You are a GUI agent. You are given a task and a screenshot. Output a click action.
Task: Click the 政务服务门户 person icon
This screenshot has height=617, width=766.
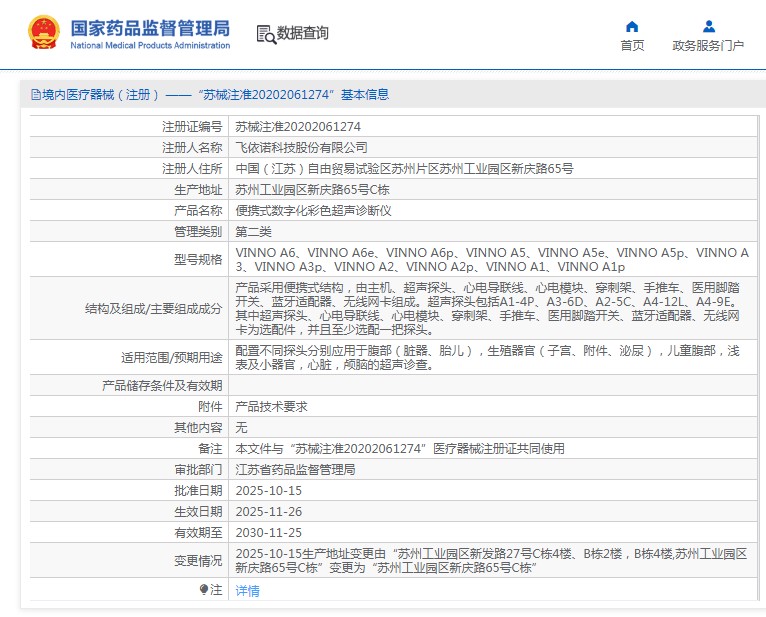point(708,26)
